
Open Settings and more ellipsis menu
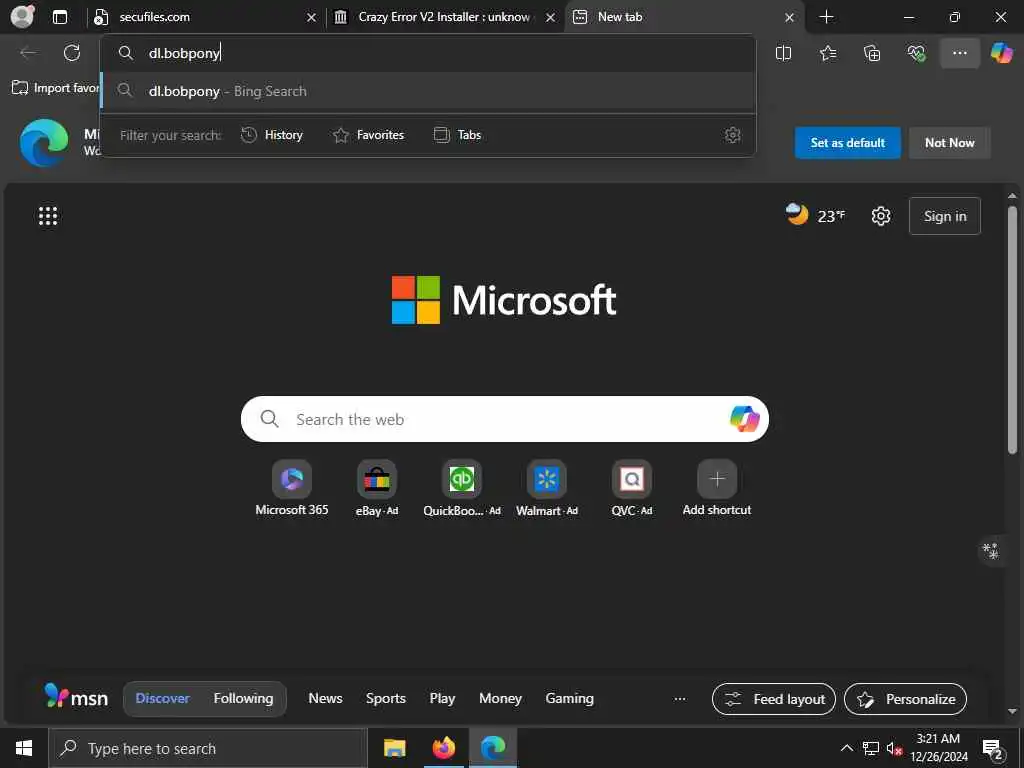pos(959,53)
